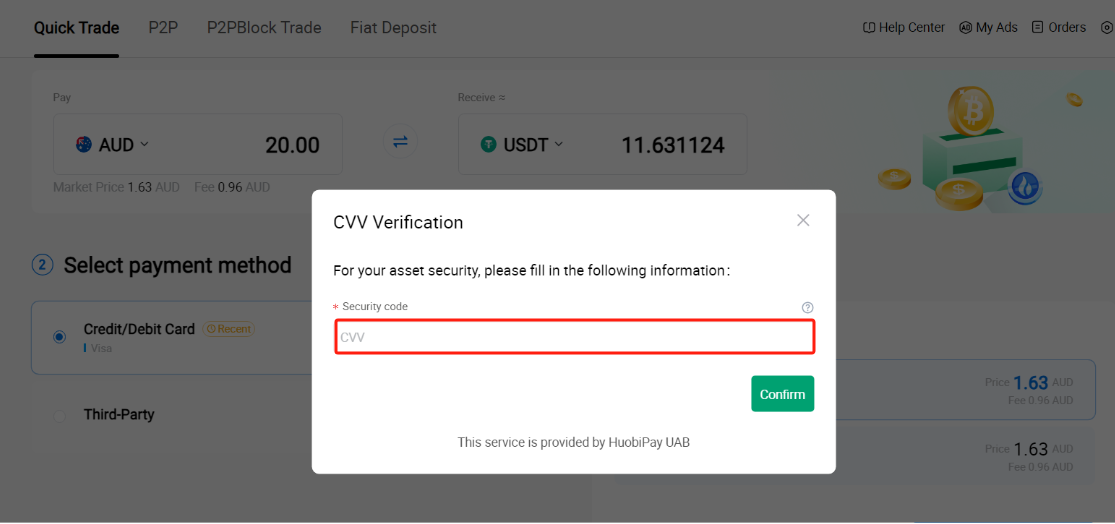Open the Fiat Deposit tab
Image resolution: width=1115 pixels, height=524 pixels.
pyautogui.click(x=393, y=28)
